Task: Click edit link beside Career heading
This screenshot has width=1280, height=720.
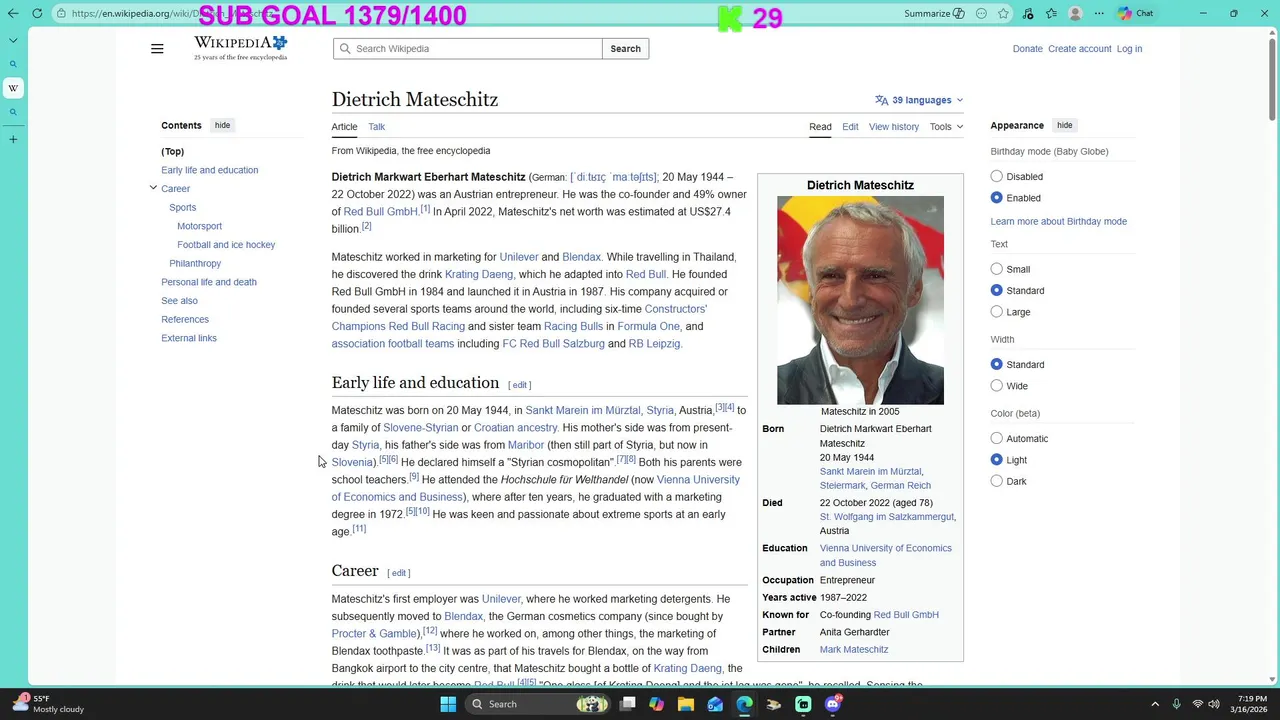Action: (399, 573)
